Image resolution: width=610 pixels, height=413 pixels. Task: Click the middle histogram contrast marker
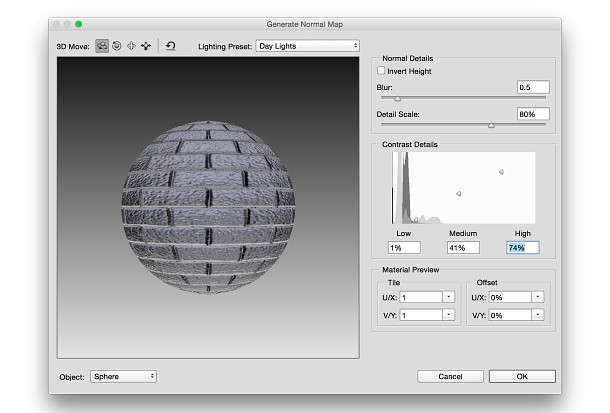point(459,193)
